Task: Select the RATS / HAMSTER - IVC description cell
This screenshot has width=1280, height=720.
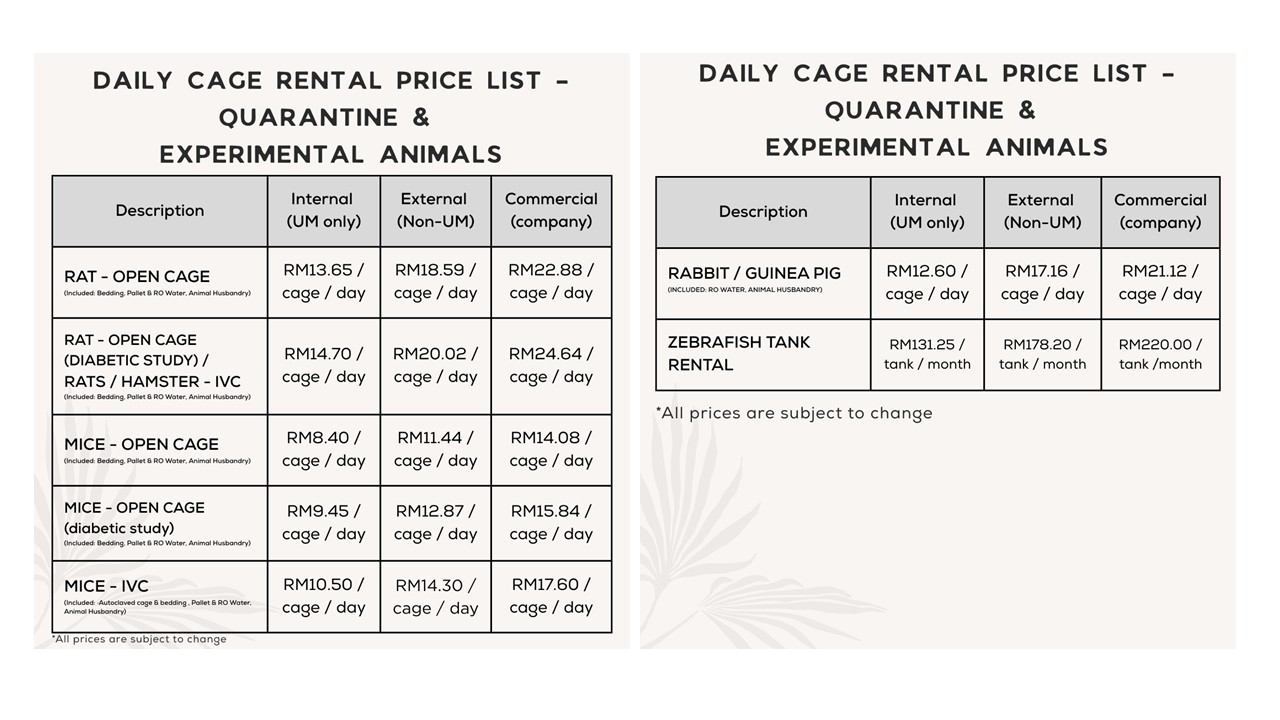Action: coord(159,366)
